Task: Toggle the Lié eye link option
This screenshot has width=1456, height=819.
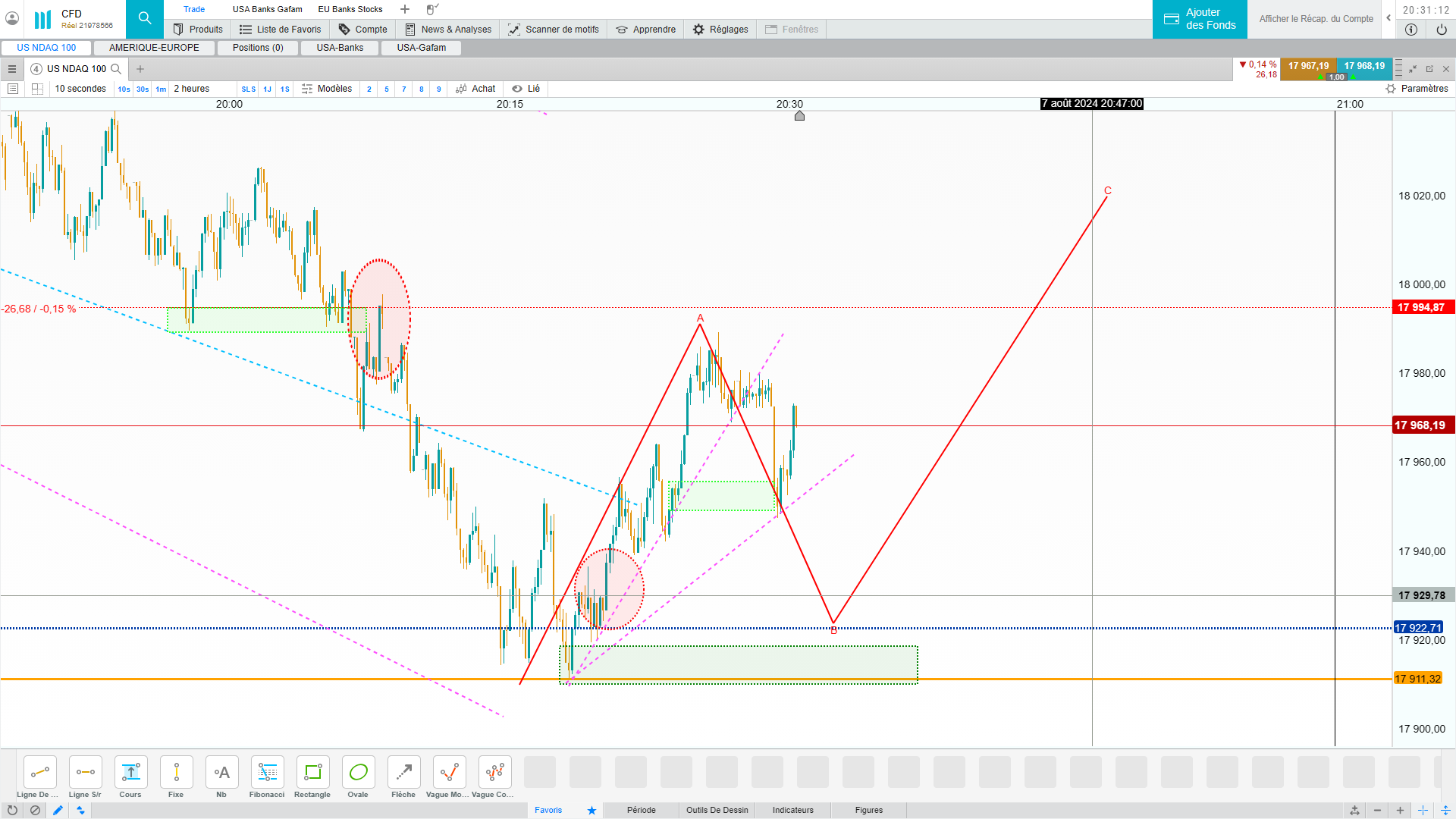Action: point(526,89)
